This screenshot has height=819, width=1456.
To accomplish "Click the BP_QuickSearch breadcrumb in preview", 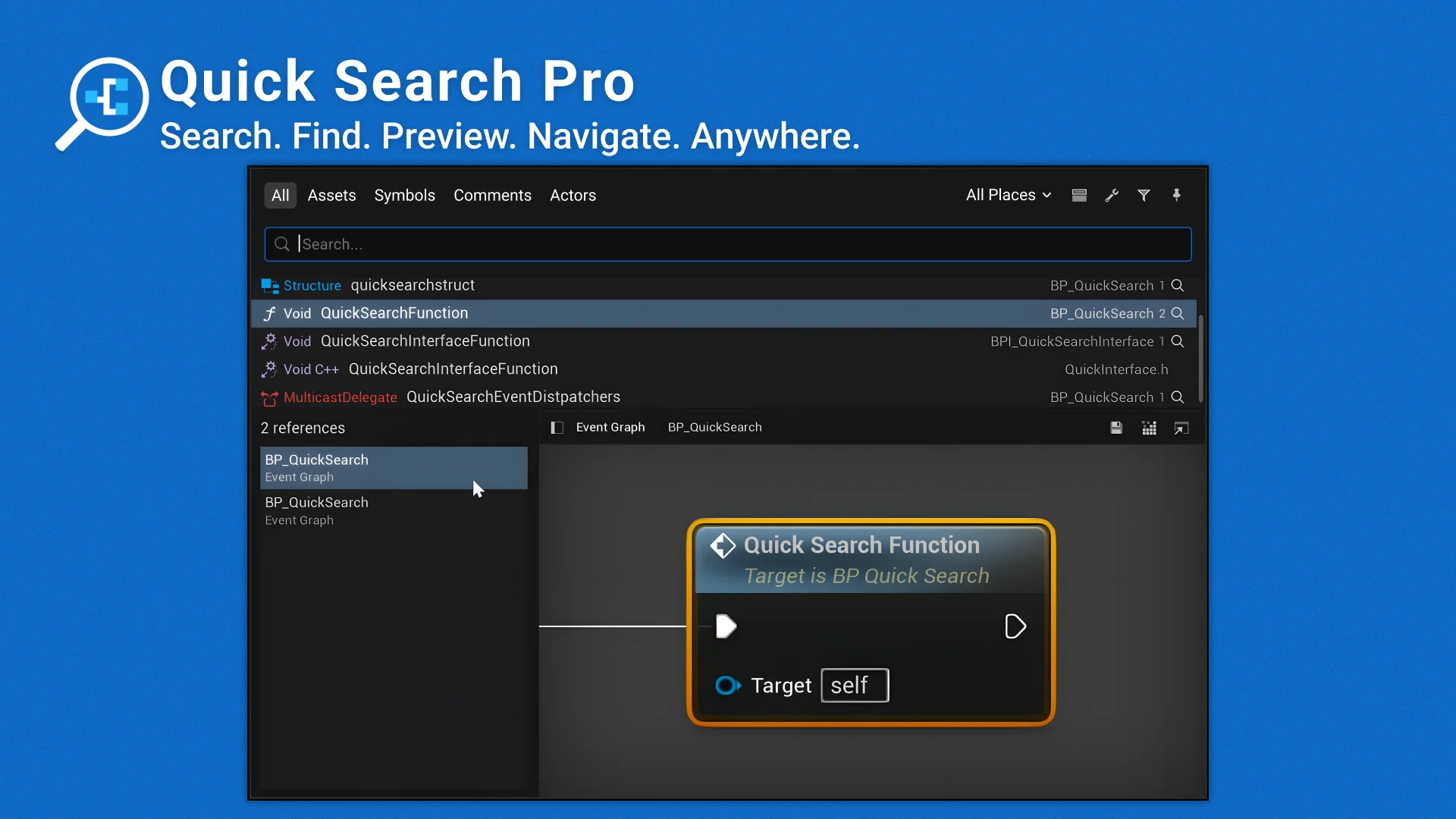I will [714, 428].
